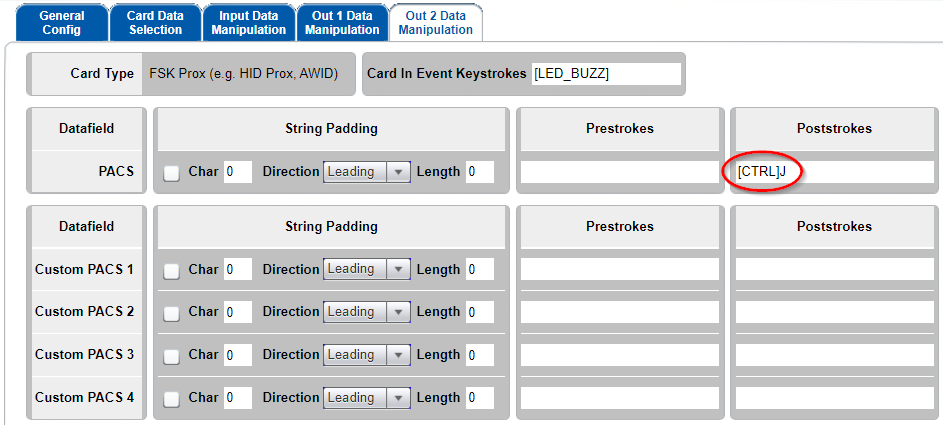943x425 pixels.
Task: Focus Custom PACS 4 Poststrokes field
Action: click(x=834, y=398)
